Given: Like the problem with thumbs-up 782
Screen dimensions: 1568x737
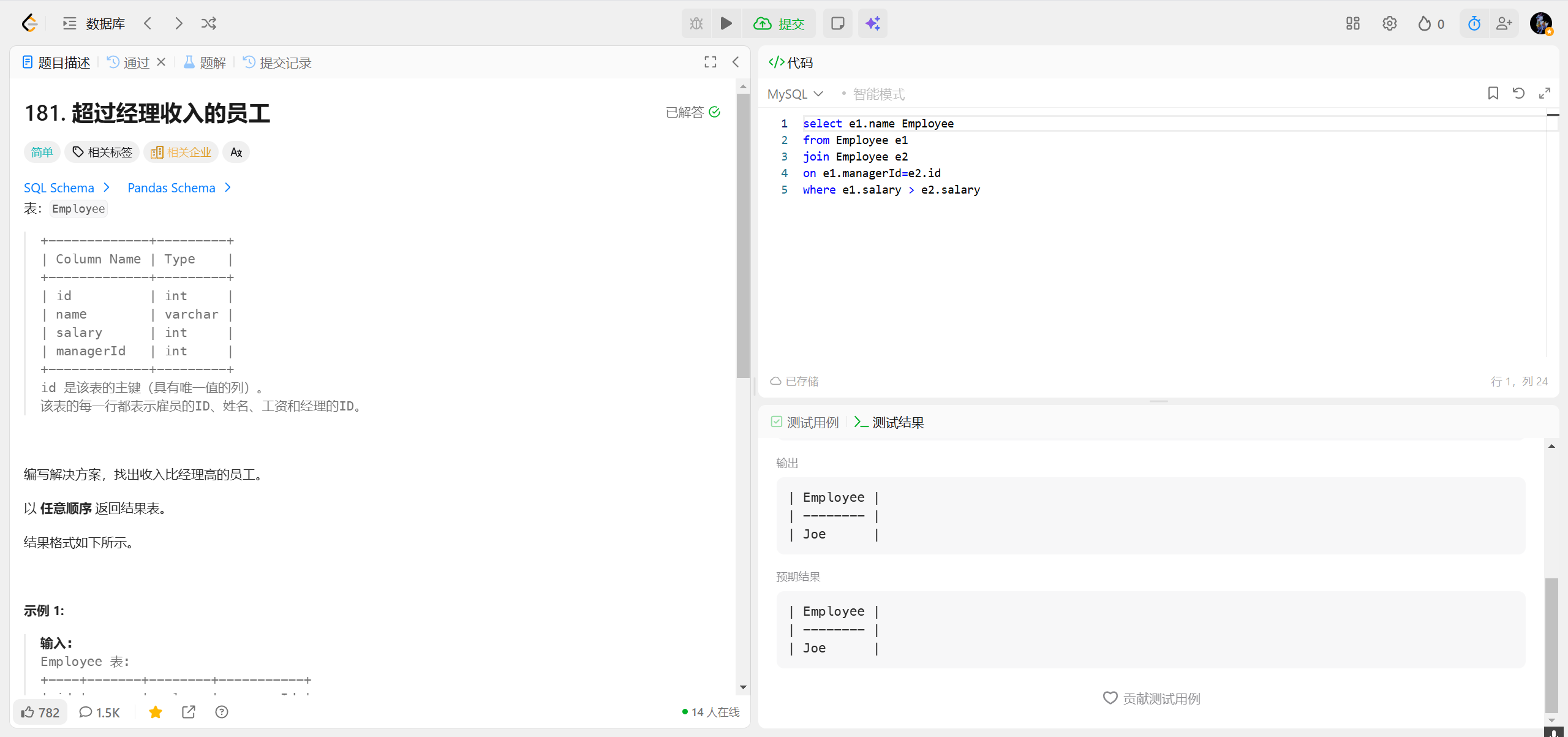Looking at the screenshot, I should click(x=40, y=712).
